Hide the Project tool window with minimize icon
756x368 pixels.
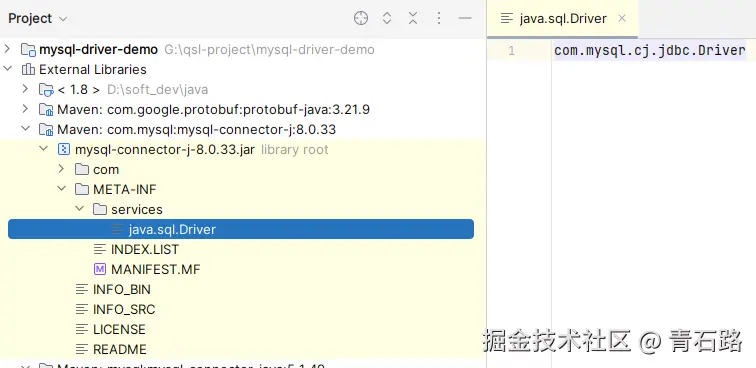465,18
